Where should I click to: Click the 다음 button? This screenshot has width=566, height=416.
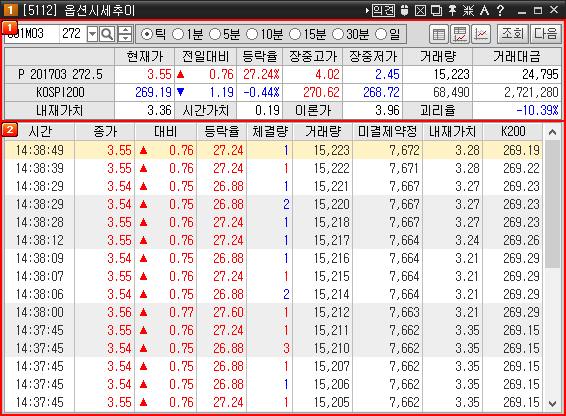point(545,34)
